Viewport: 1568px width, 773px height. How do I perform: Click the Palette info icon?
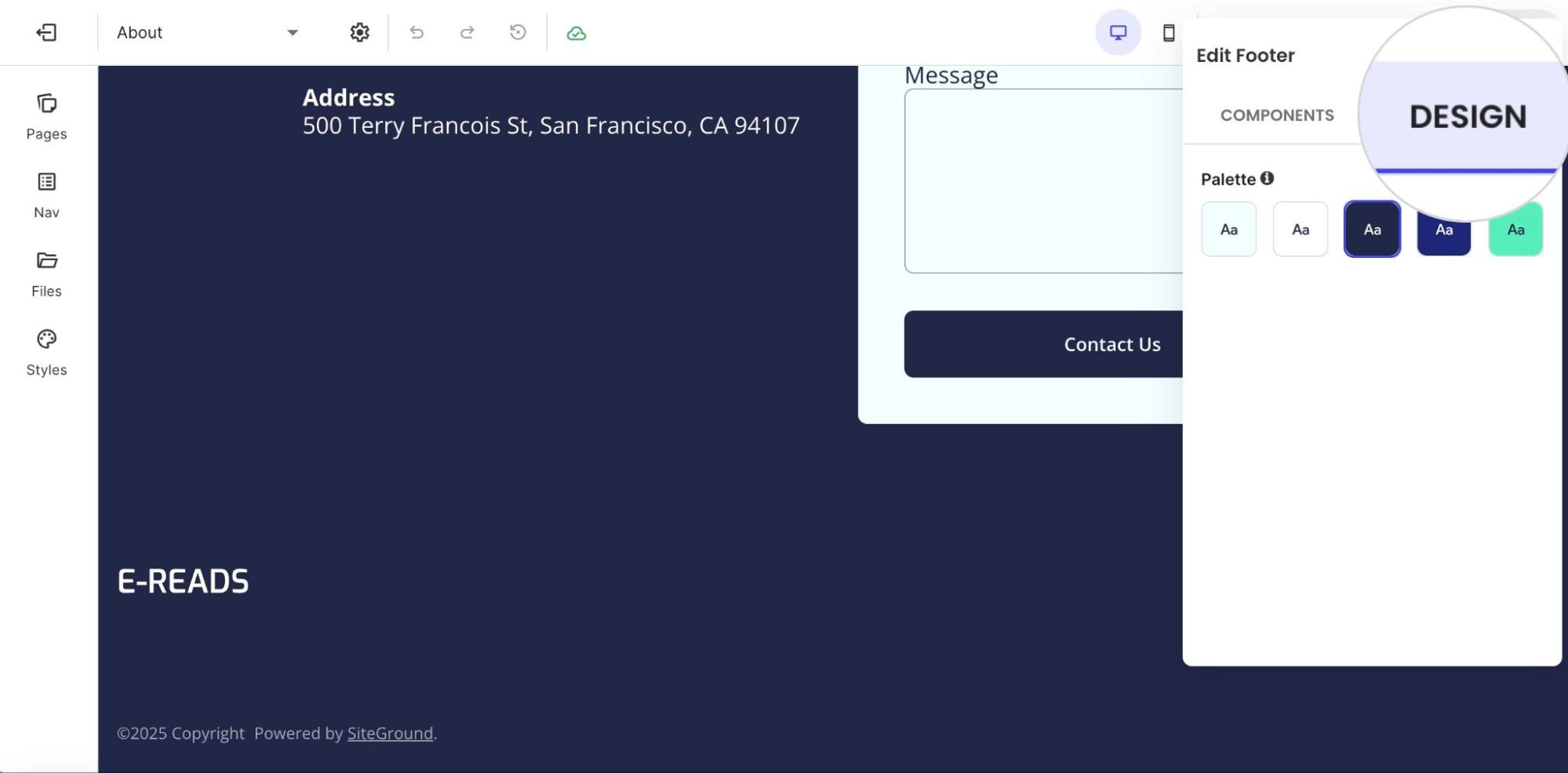(x=1267, y=178)
